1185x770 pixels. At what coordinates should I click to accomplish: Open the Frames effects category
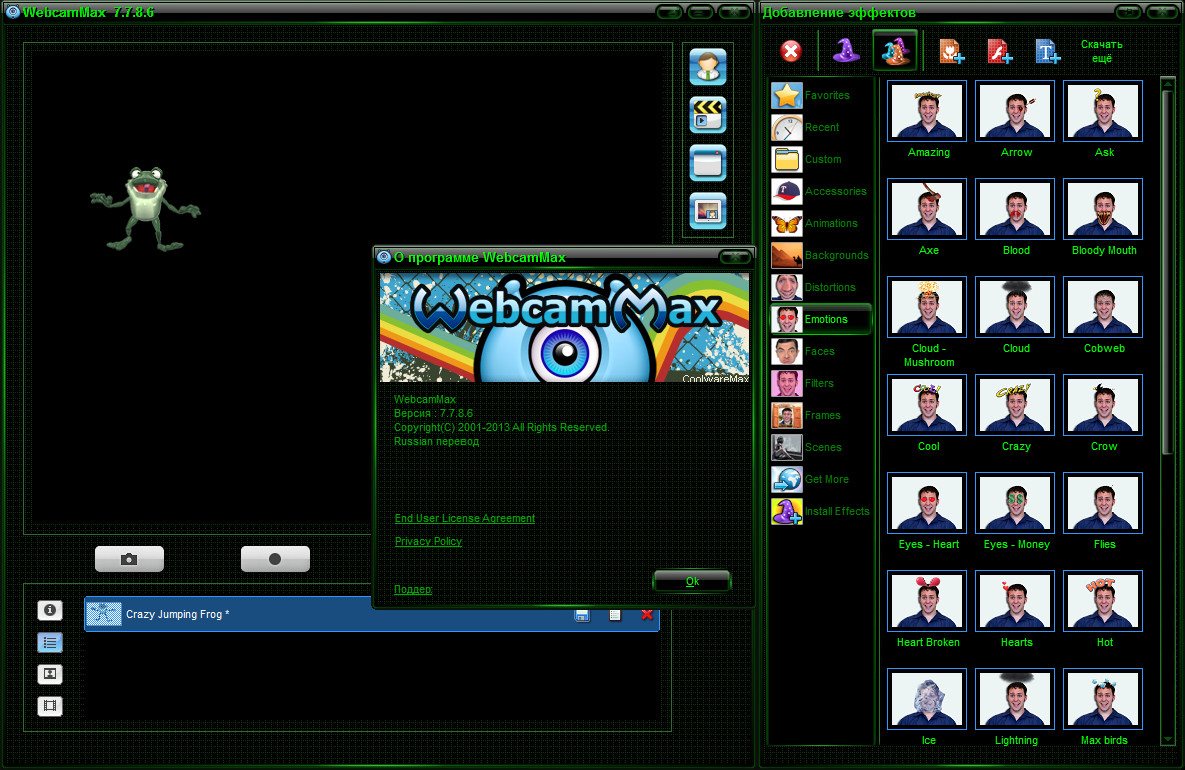click(821, 415)
